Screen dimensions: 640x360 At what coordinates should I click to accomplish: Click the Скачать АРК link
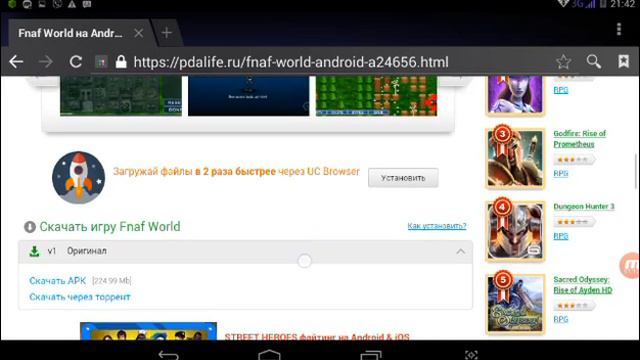58,281
